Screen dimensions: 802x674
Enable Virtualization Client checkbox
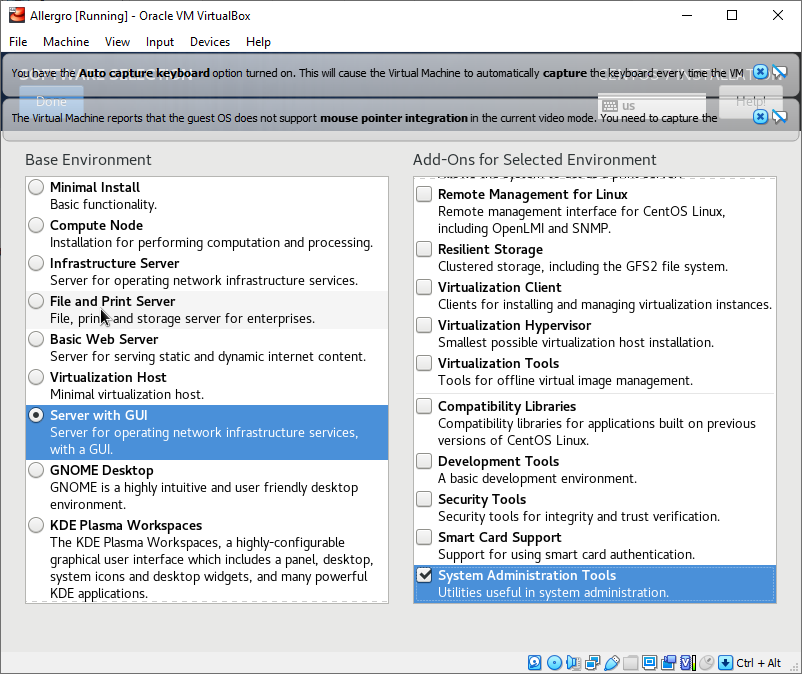pyautogui.click(x=424, y=287)
